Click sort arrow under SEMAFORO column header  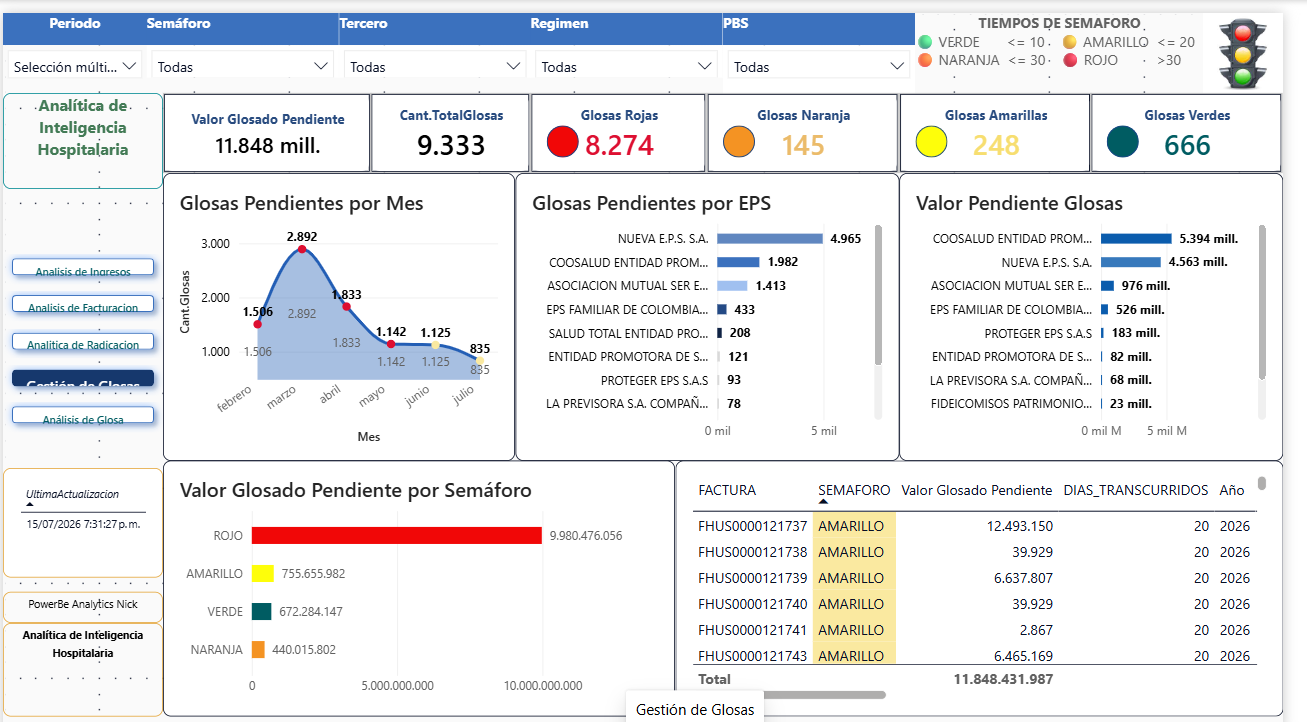point(824,502)
